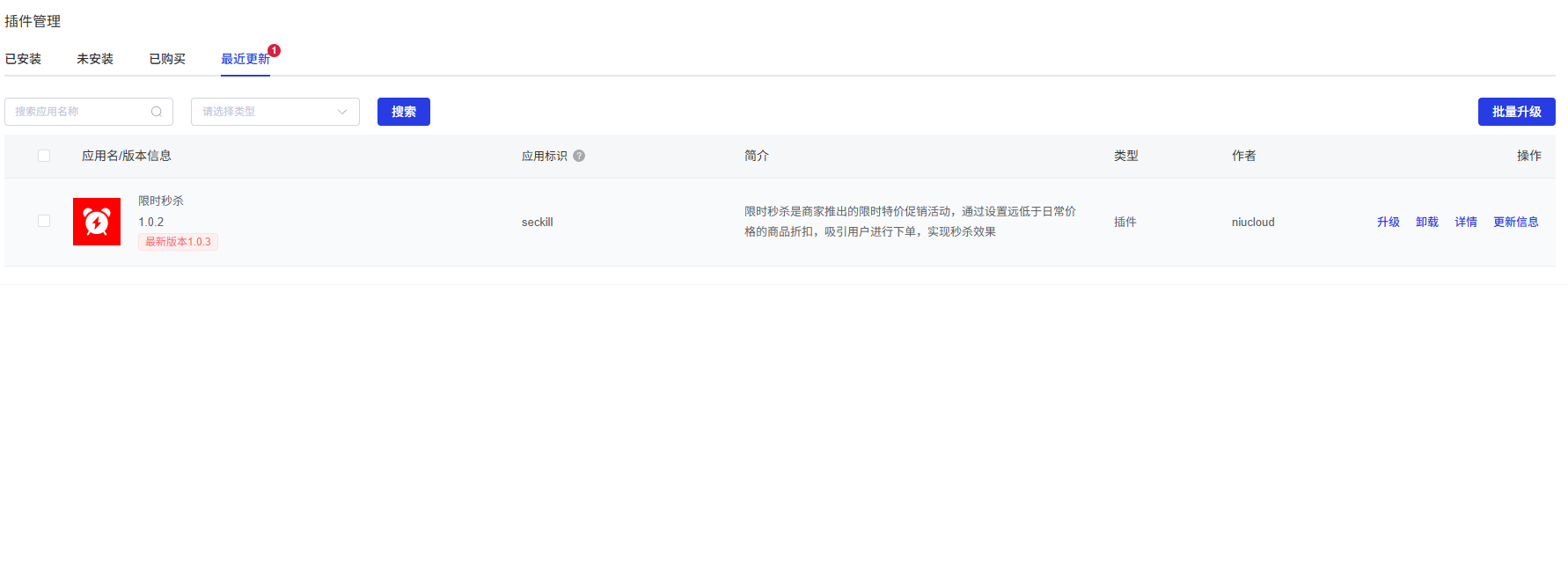The image size is (1568, 570).
Task: Check the checkbox for the 限时秒杀 row
Action: click(x=44, y=221)
